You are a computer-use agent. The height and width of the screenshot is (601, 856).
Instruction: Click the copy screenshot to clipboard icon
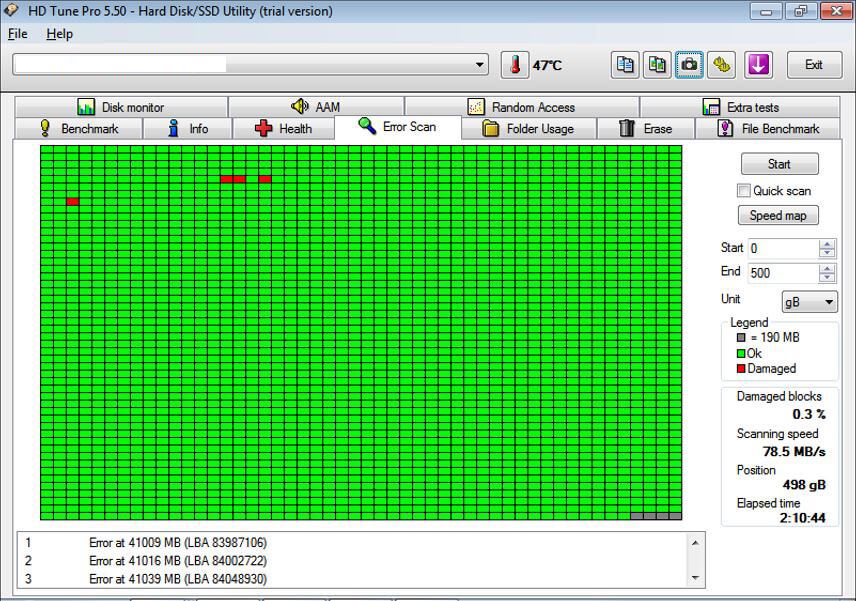[x=657, y=66]
